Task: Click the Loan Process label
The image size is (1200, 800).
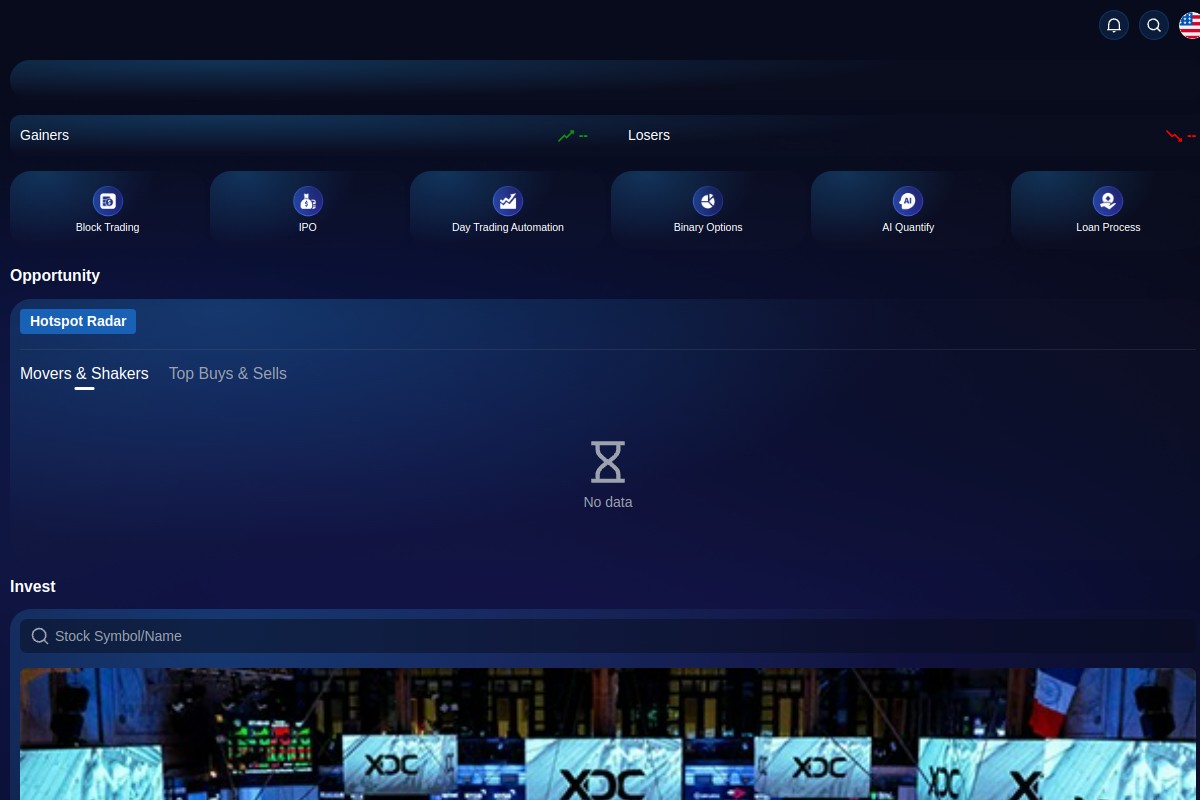Action: click(x=1108, y=227)
